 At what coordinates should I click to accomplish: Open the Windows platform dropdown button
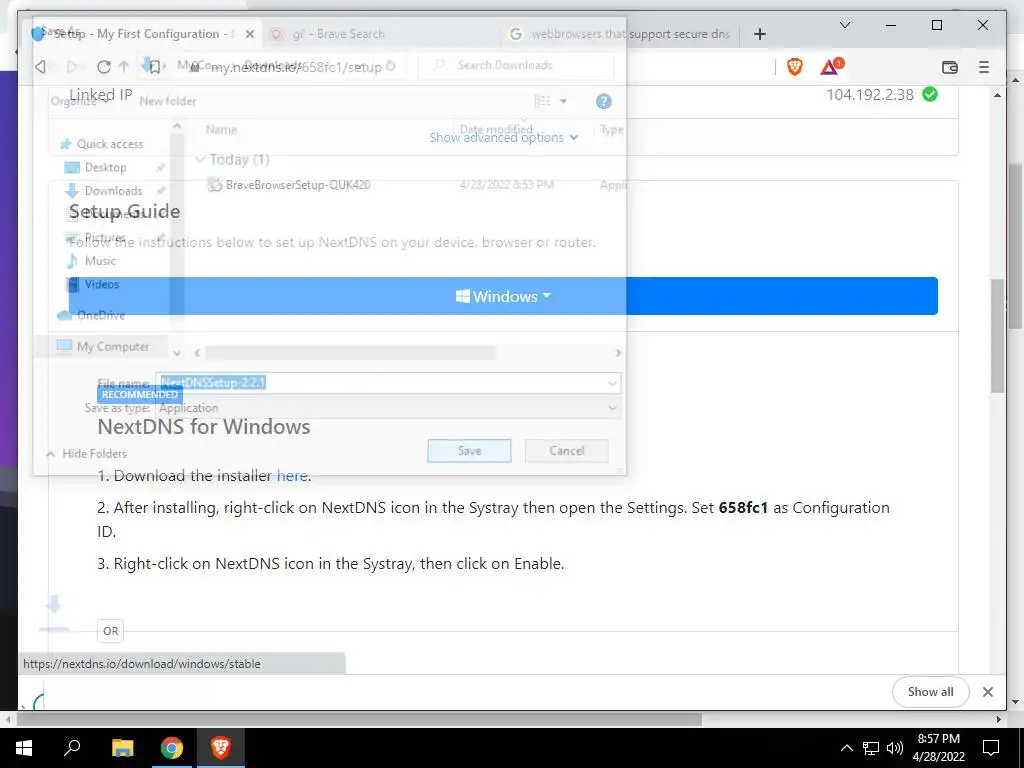pos(503,296)
